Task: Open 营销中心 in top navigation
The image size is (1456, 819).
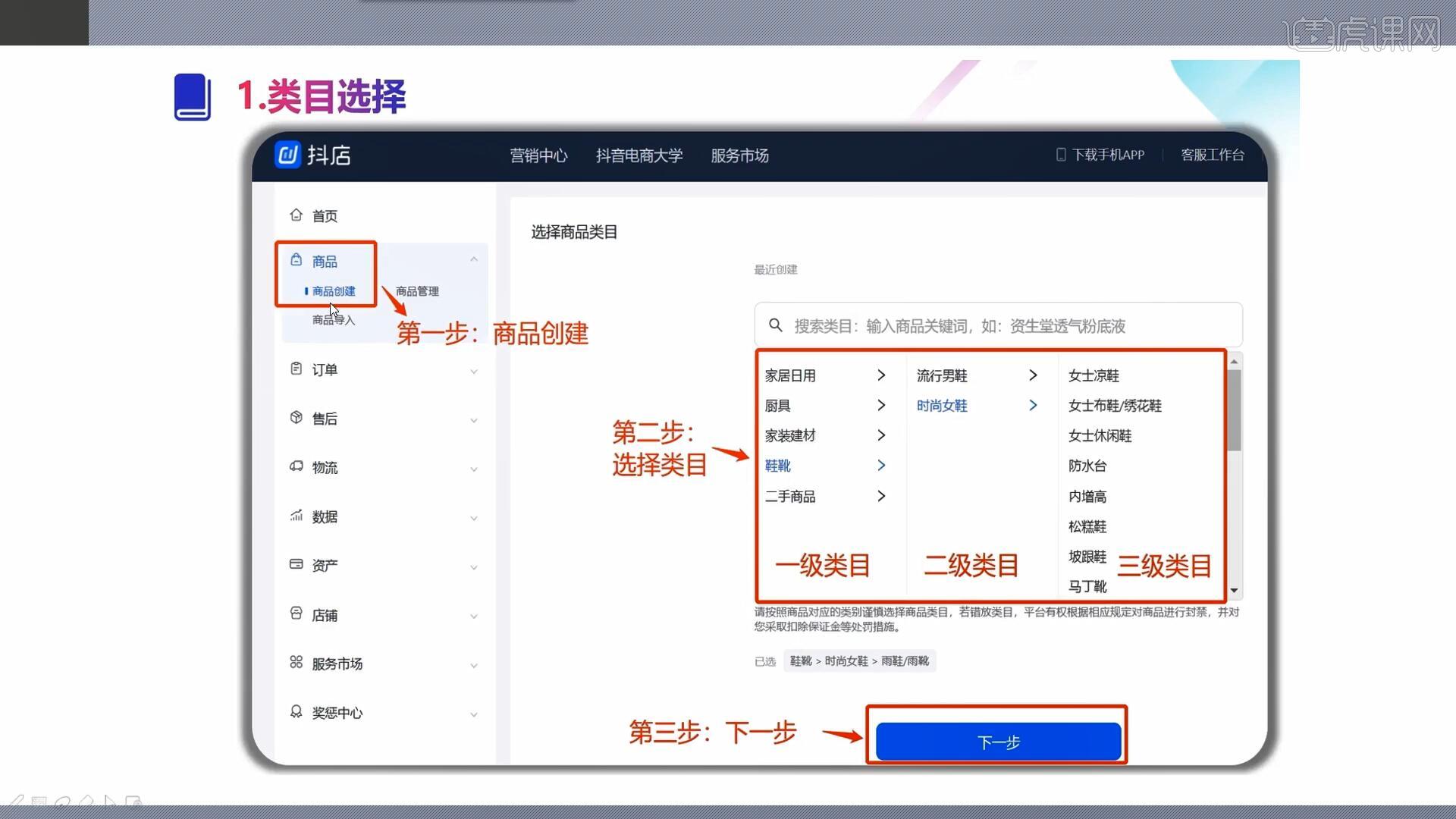Action: click(538, 155)
